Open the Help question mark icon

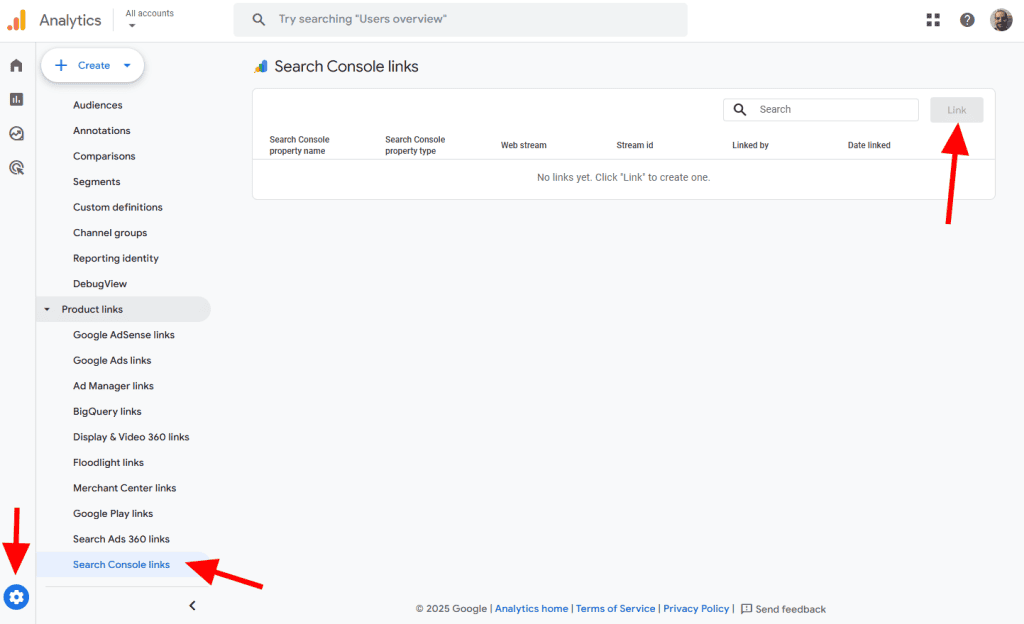(967, 20)
